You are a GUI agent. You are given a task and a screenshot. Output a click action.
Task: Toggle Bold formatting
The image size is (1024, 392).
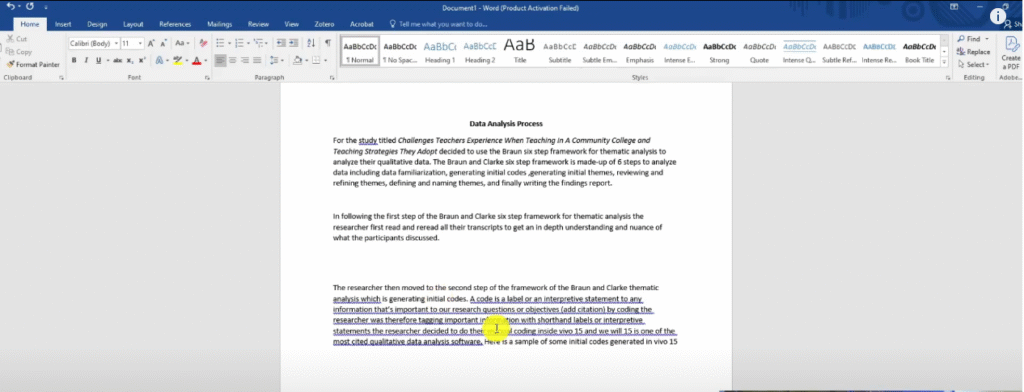click(74, 60)
